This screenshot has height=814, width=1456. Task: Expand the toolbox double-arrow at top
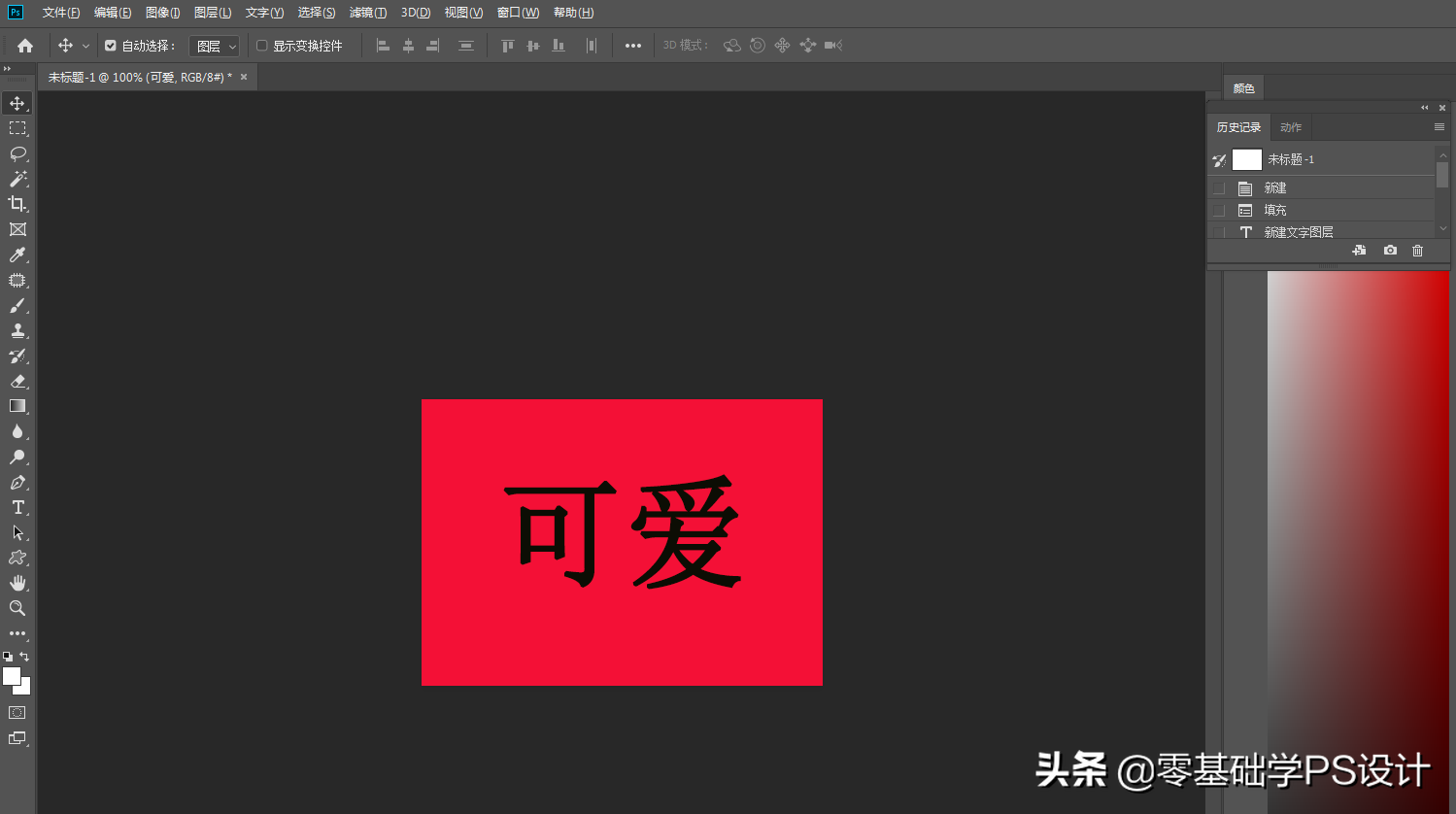click(7, 69)
